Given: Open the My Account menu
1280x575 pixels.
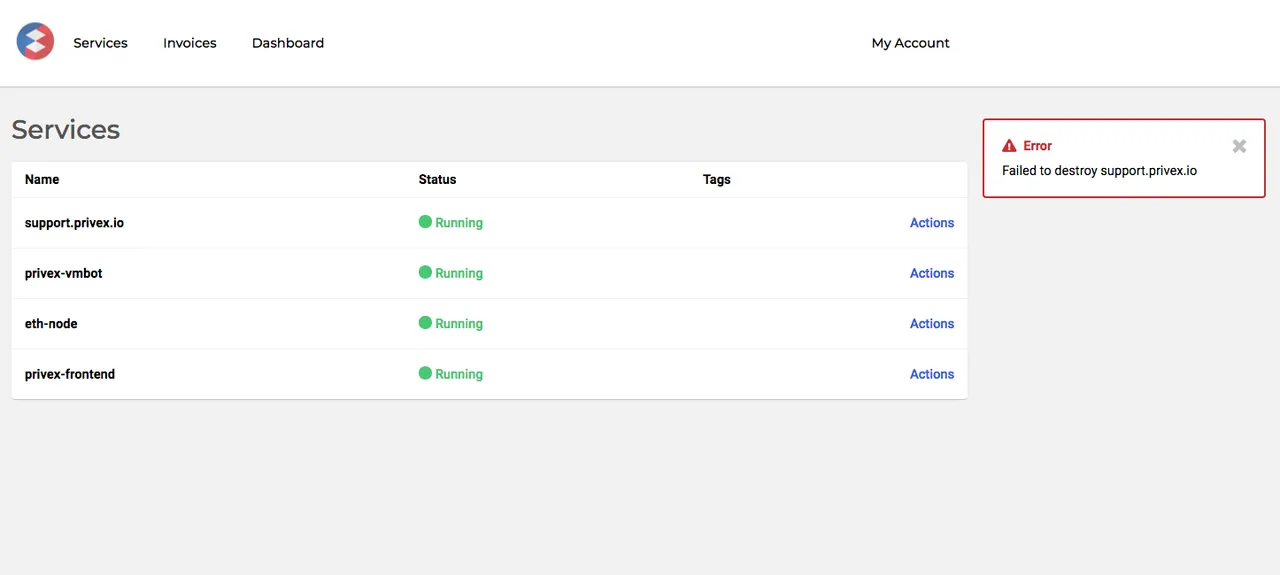Looking at the screenshot, I should pos(911,43).
